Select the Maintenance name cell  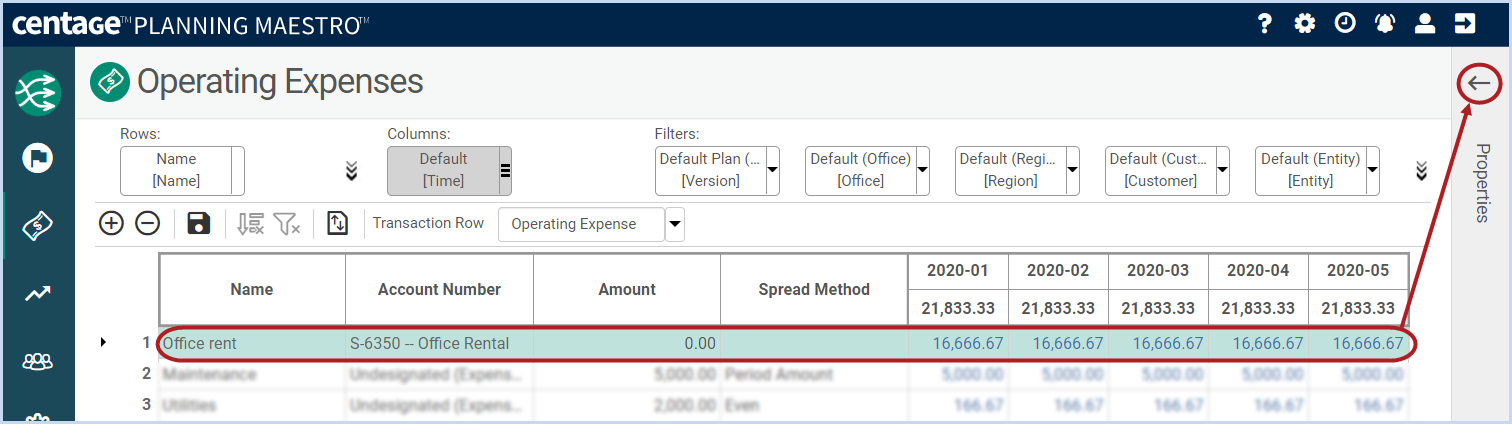252,374
